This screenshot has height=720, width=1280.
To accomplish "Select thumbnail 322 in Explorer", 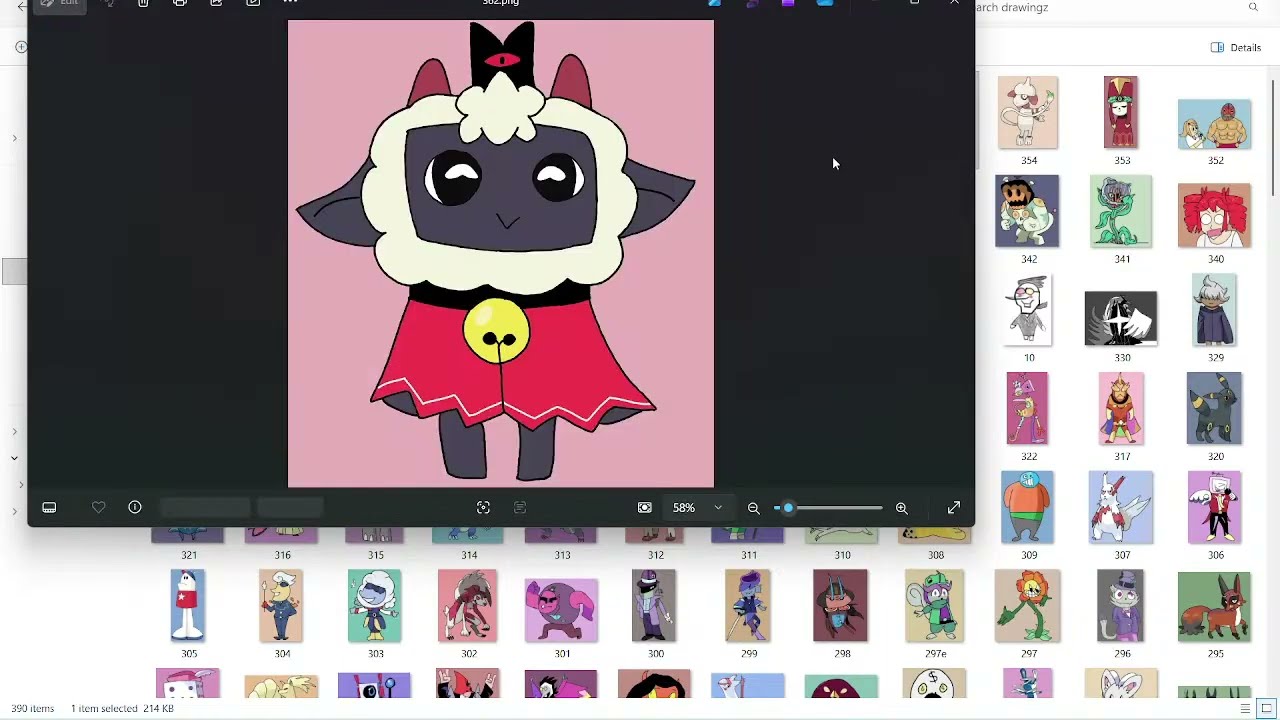I will point(1027,408).
